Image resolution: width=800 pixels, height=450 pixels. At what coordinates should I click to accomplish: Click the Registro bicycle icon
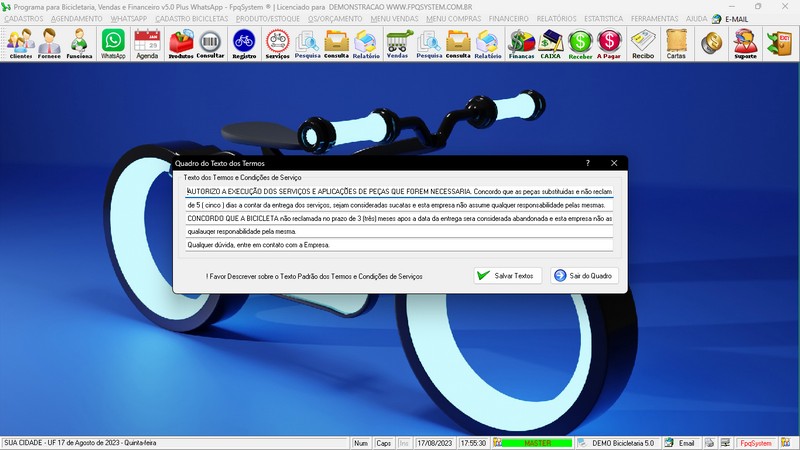(243, 43)
